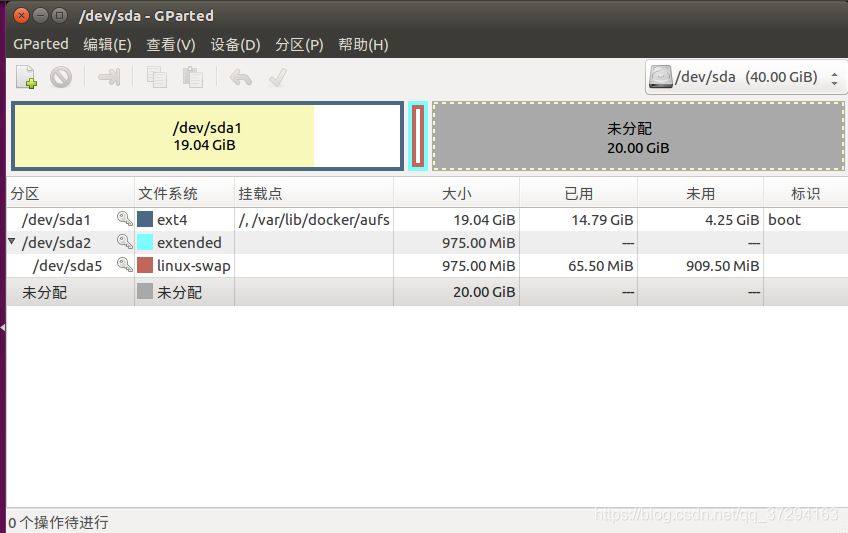This screenshot has height=533, width=848.
Task: Open the /dev/sda device dropdown
Action: [746, 77]
